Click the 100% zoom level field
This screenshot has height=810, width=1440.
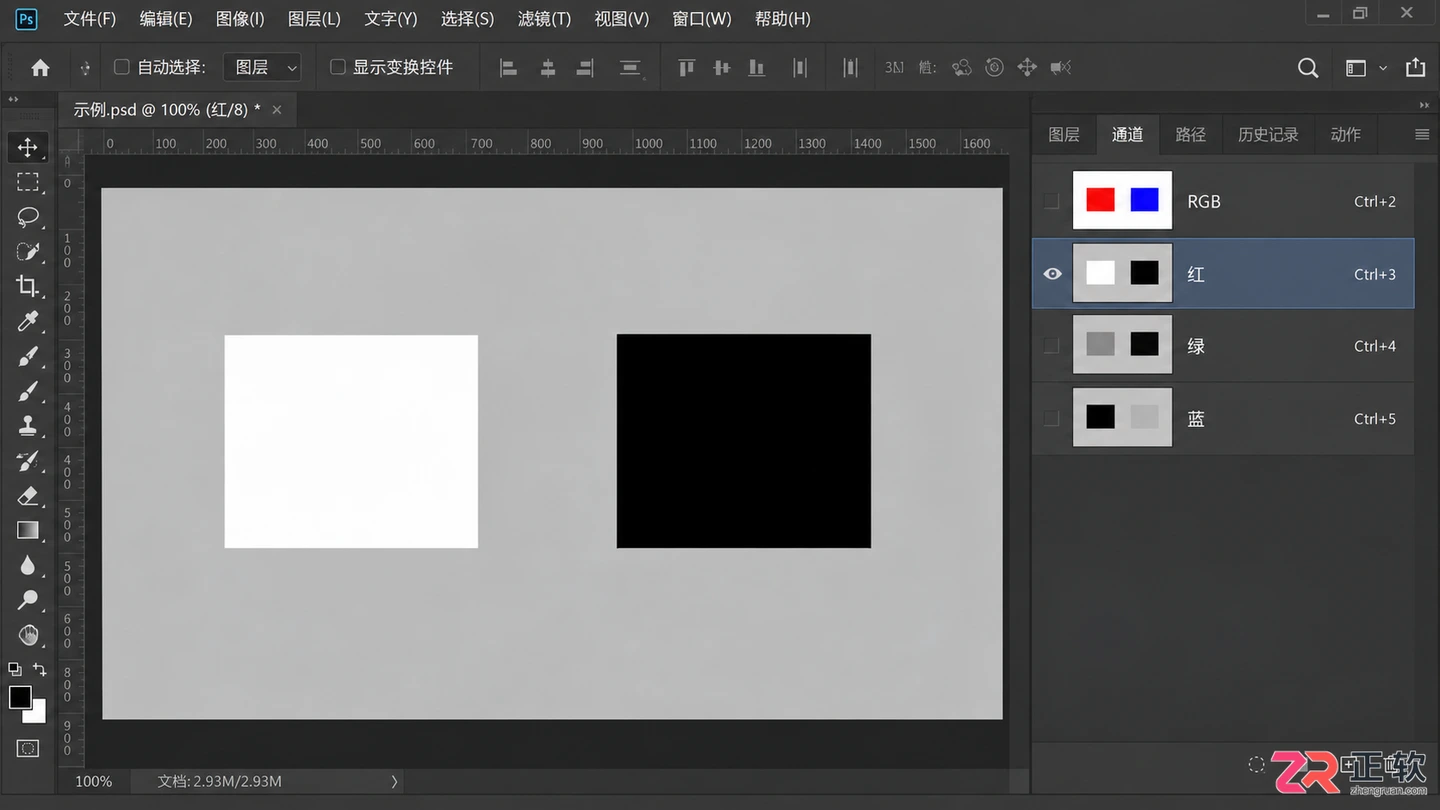[x=94, y=781]
